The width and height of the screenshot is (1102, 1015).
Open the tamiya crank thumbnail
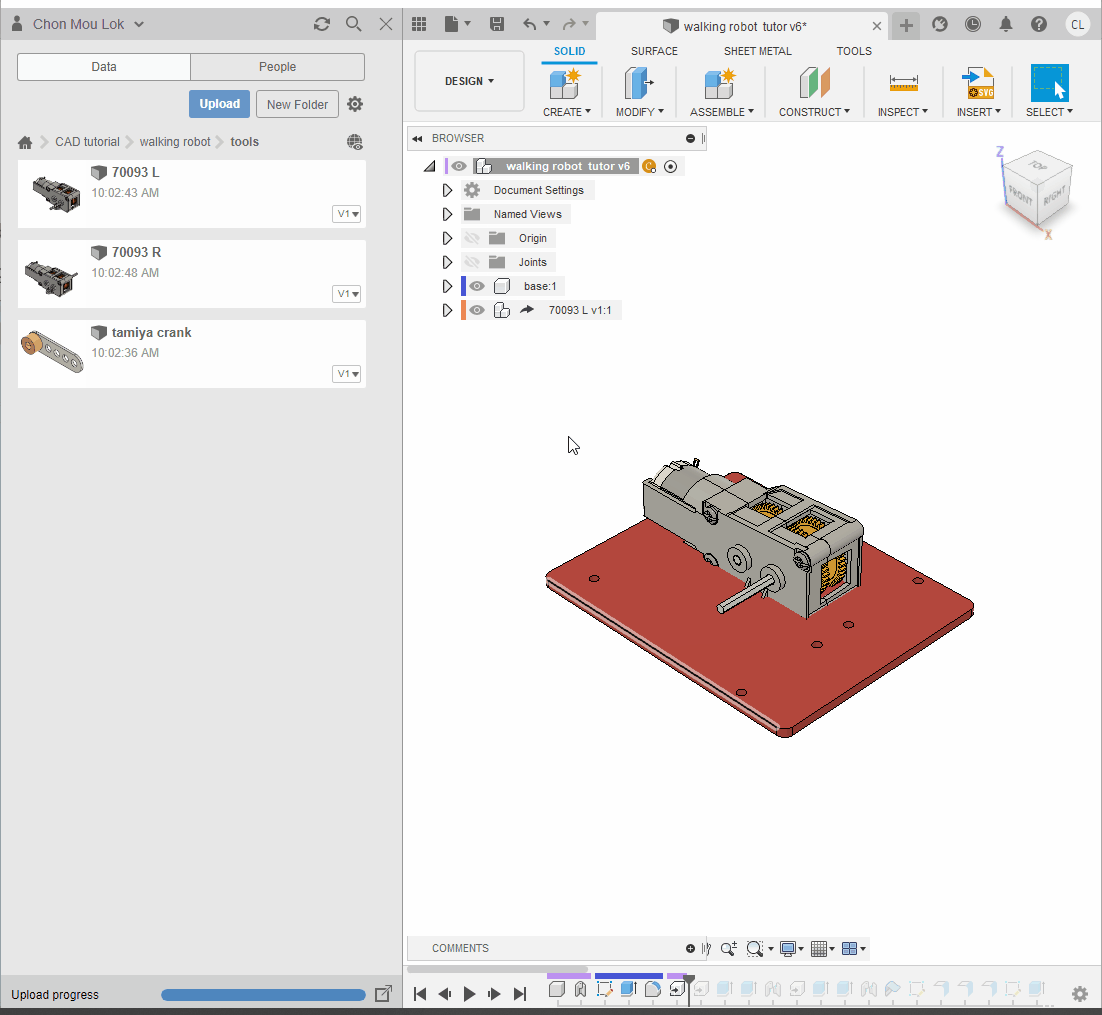[52, 351]
